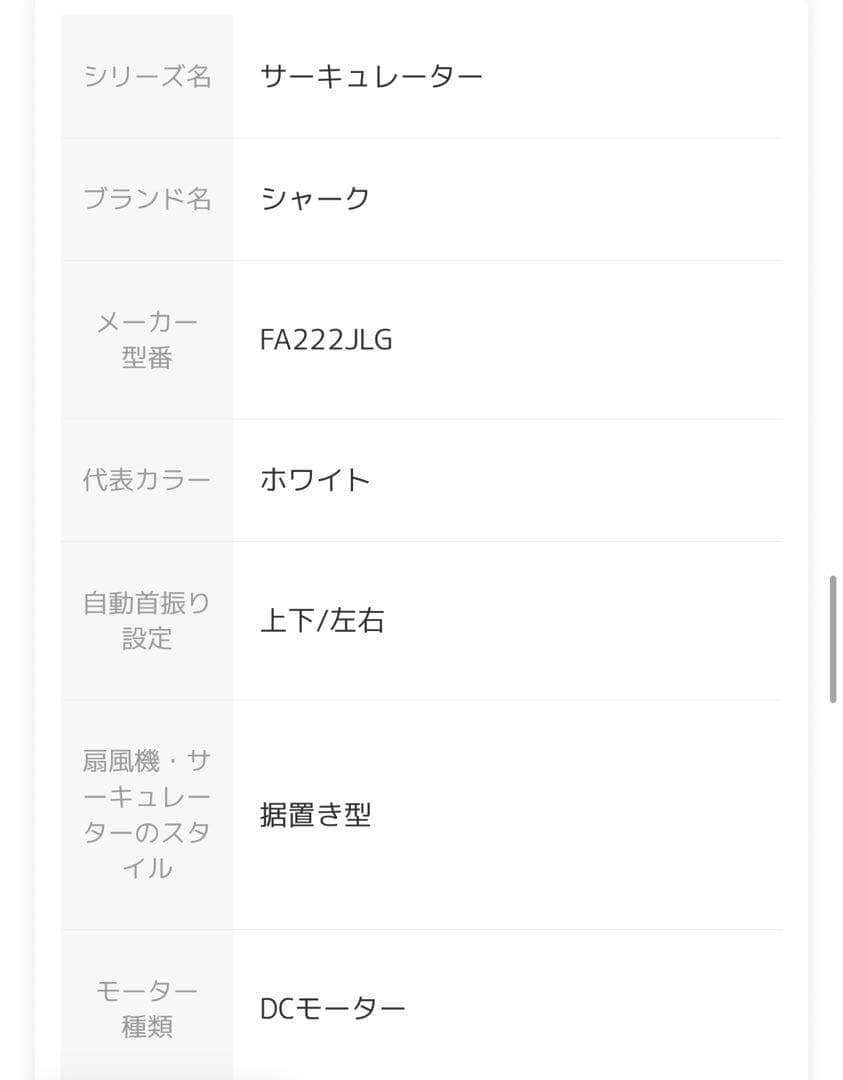Select the サーキュレーター series value

click(x=371, y=76)
